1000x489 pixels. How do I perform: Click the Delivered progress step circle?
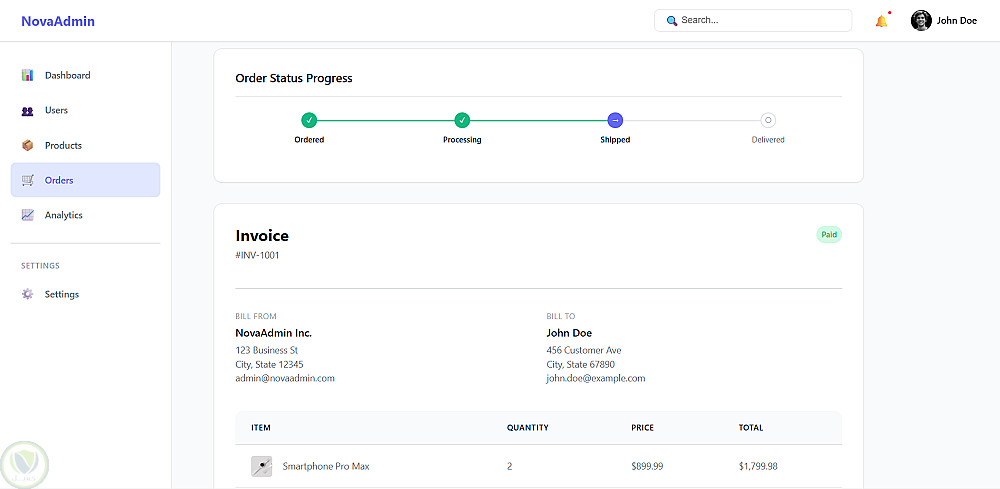tap(768, 120)
